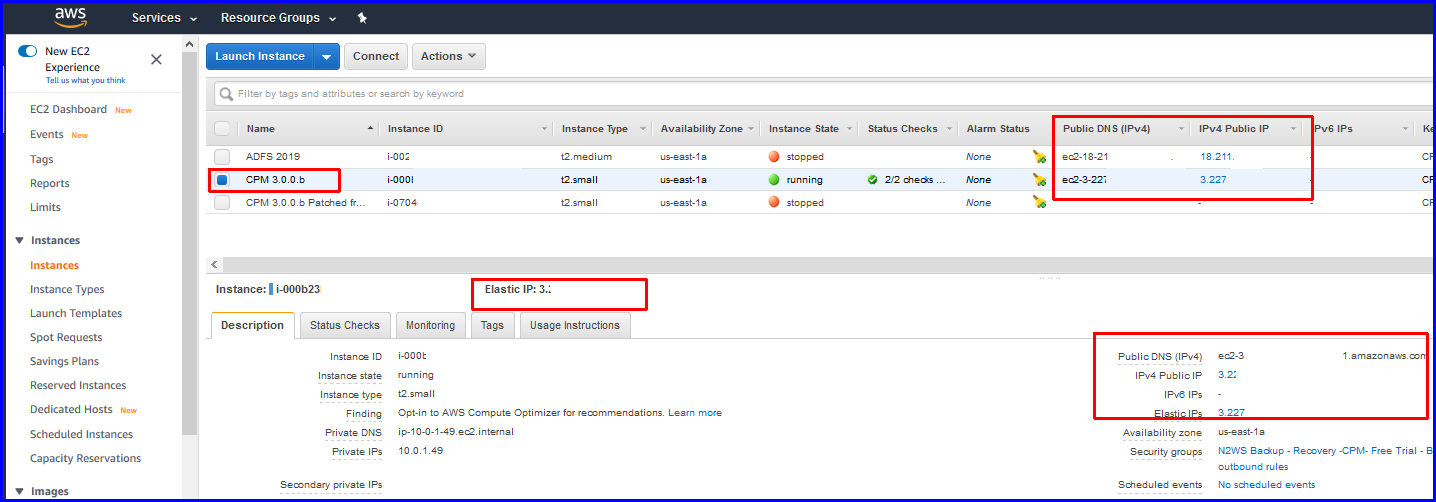1436x502 pixels.
Task: Click the green running status dot
Action: [773, 180]
